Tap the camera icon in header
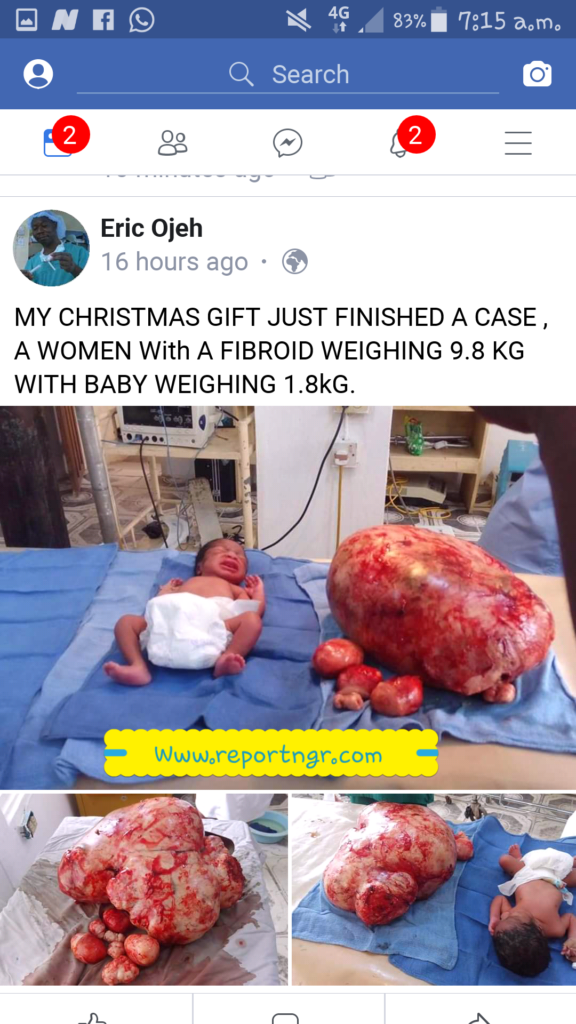 (537, 74)
